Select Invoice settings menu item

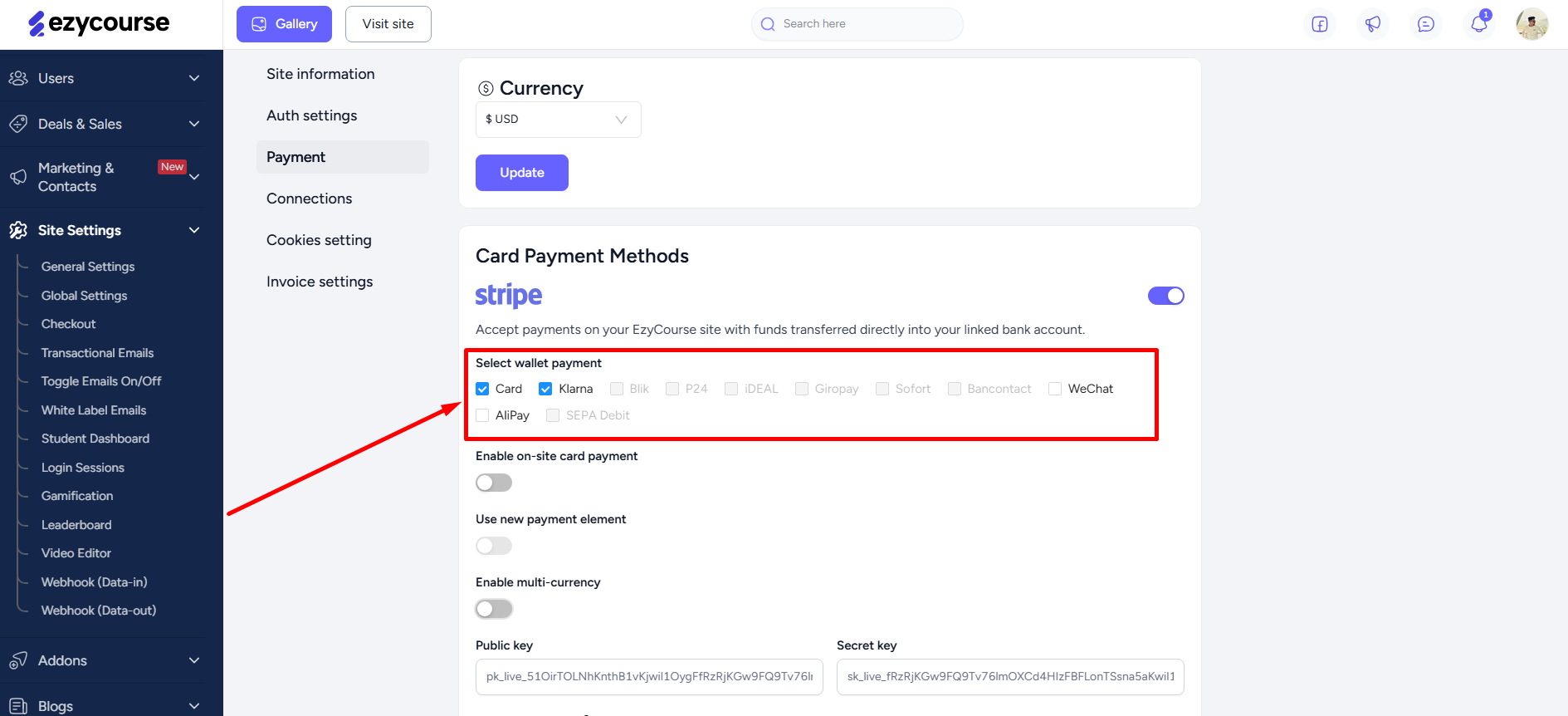coord(320,282)
